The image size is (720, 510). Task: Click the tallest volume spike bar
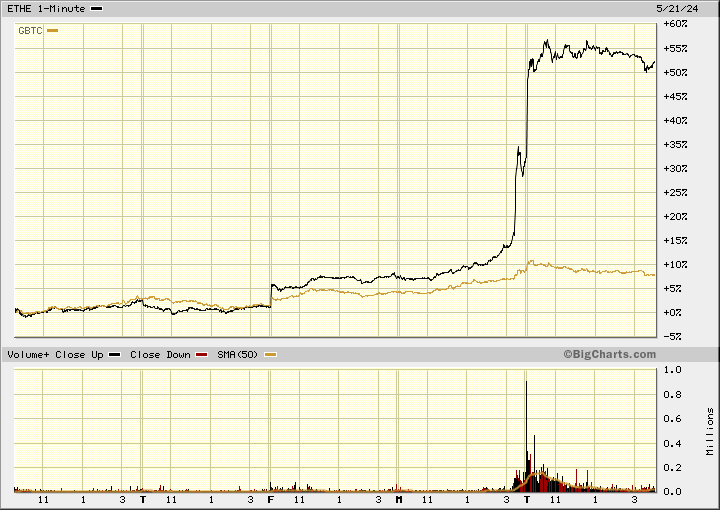click(x=526, y=436)
